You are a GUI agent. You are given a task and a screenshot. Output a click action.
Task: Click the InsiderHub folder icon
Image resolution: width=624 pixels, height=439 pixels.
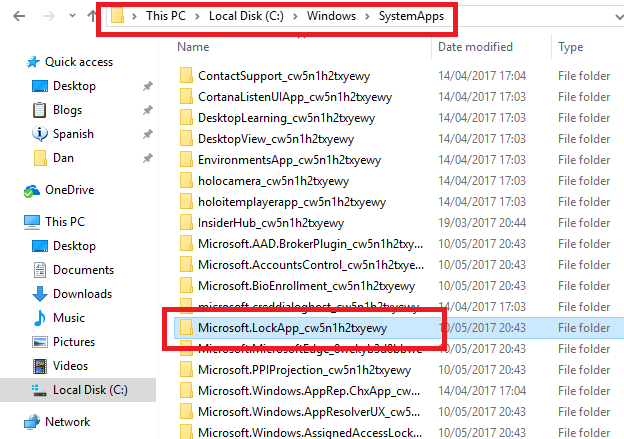pyautogui.click(x=186, y=222)
